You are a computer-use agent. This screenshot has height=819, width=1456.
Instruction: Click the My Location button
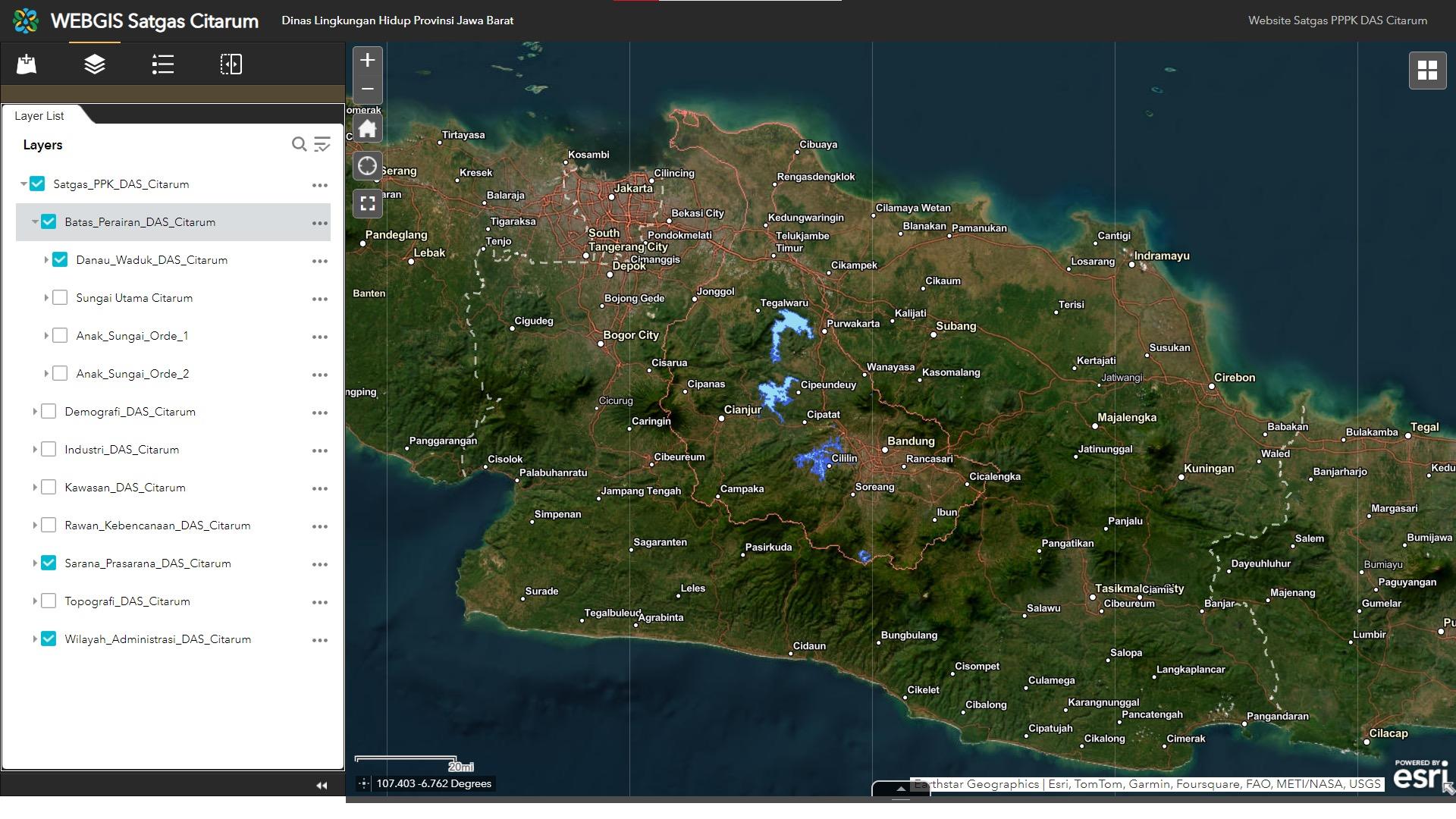[x=368, y=166]
